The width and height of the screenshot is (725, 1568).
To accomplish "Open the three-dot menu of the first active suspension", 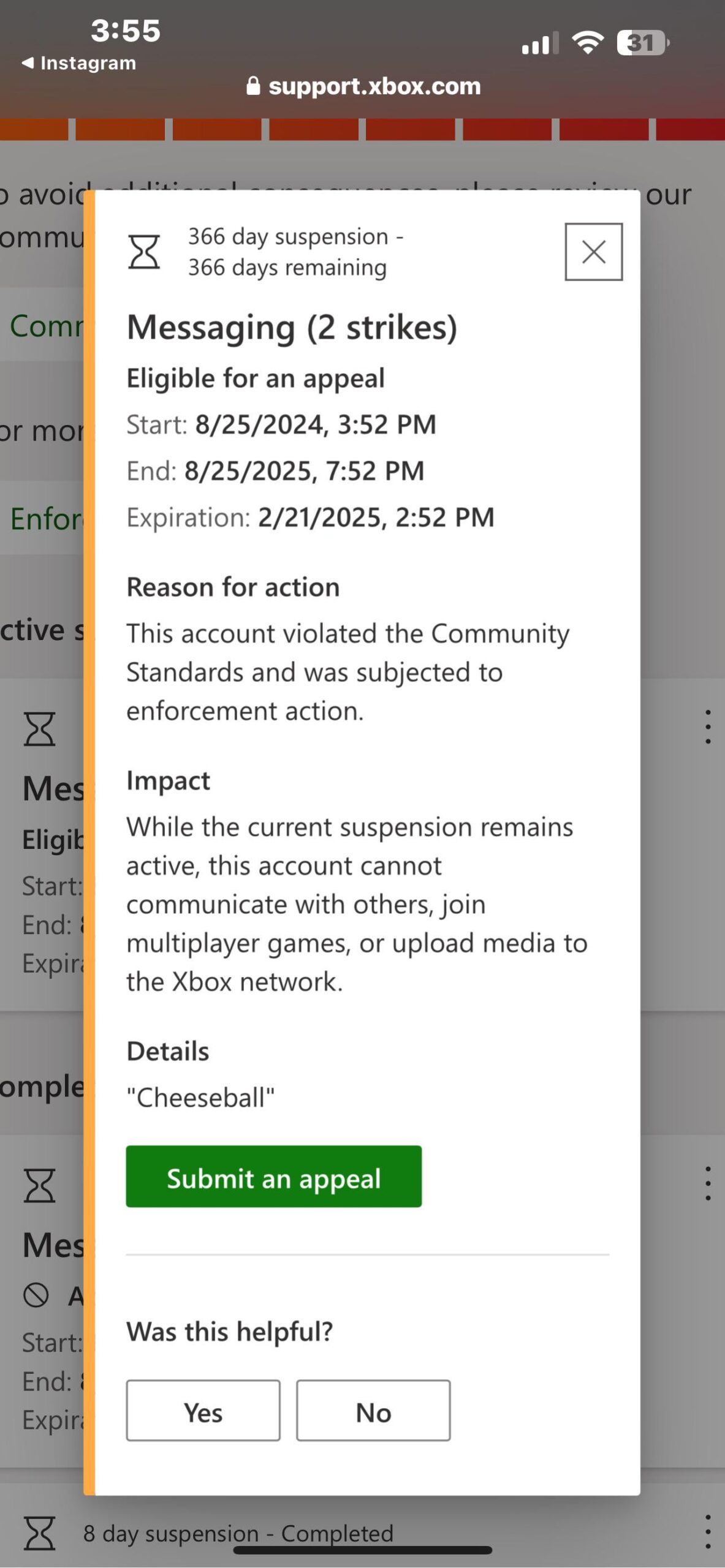I will pyautogui.click(x=708, y=727).
